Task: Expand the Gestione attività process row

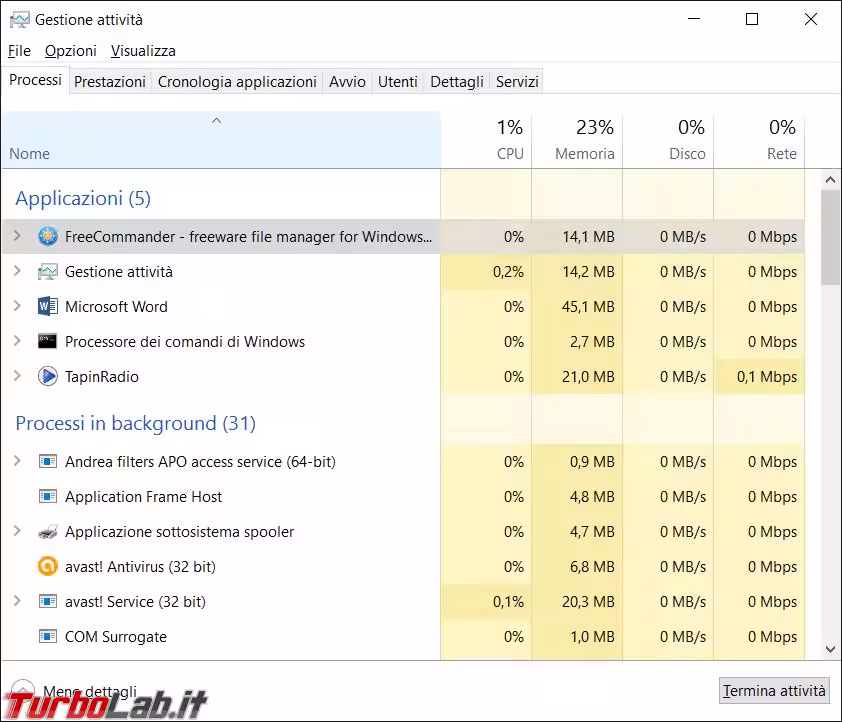Action: pos(17,271)
